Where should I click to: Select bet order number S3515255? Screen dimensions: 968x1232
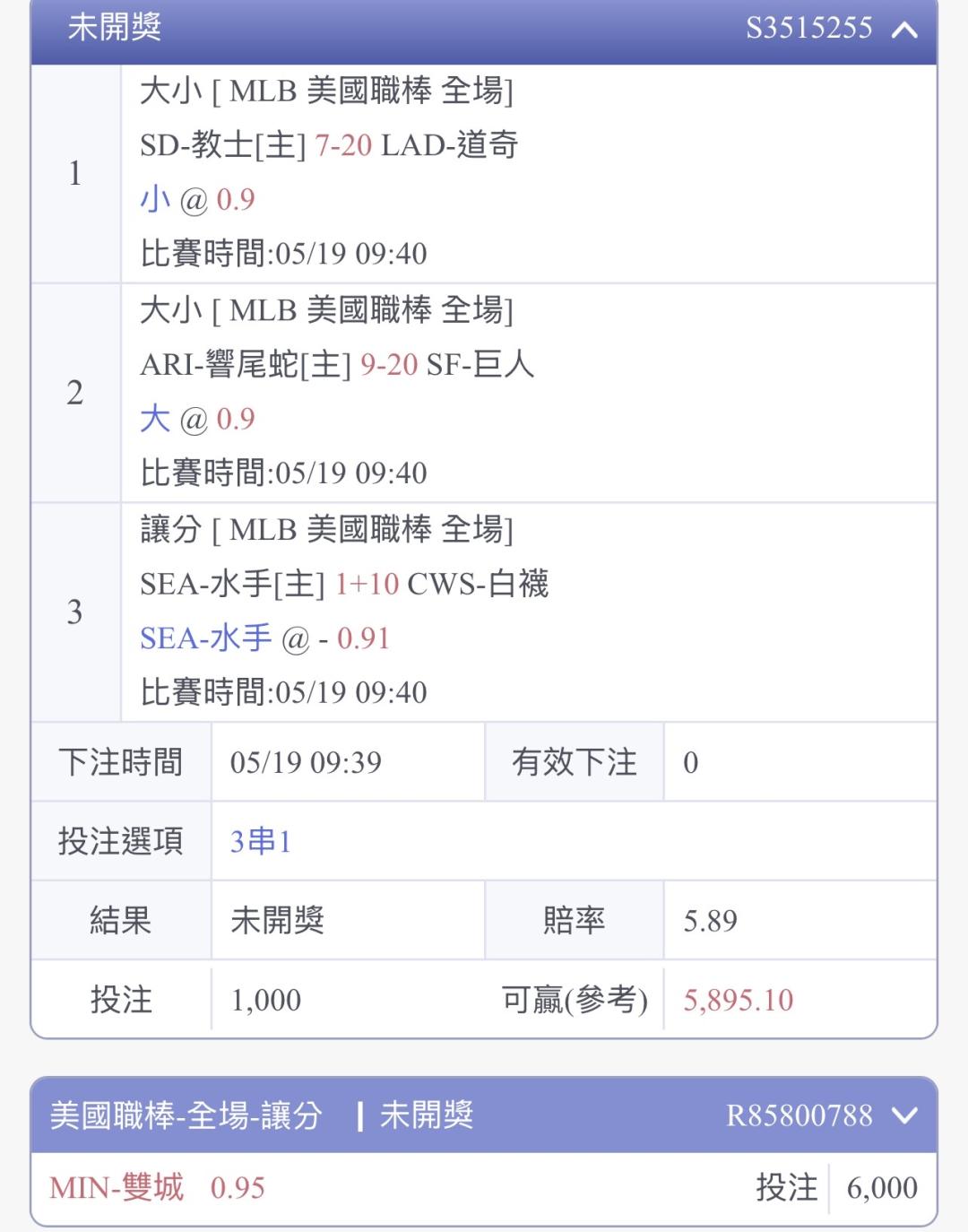[x=808, y=28]
